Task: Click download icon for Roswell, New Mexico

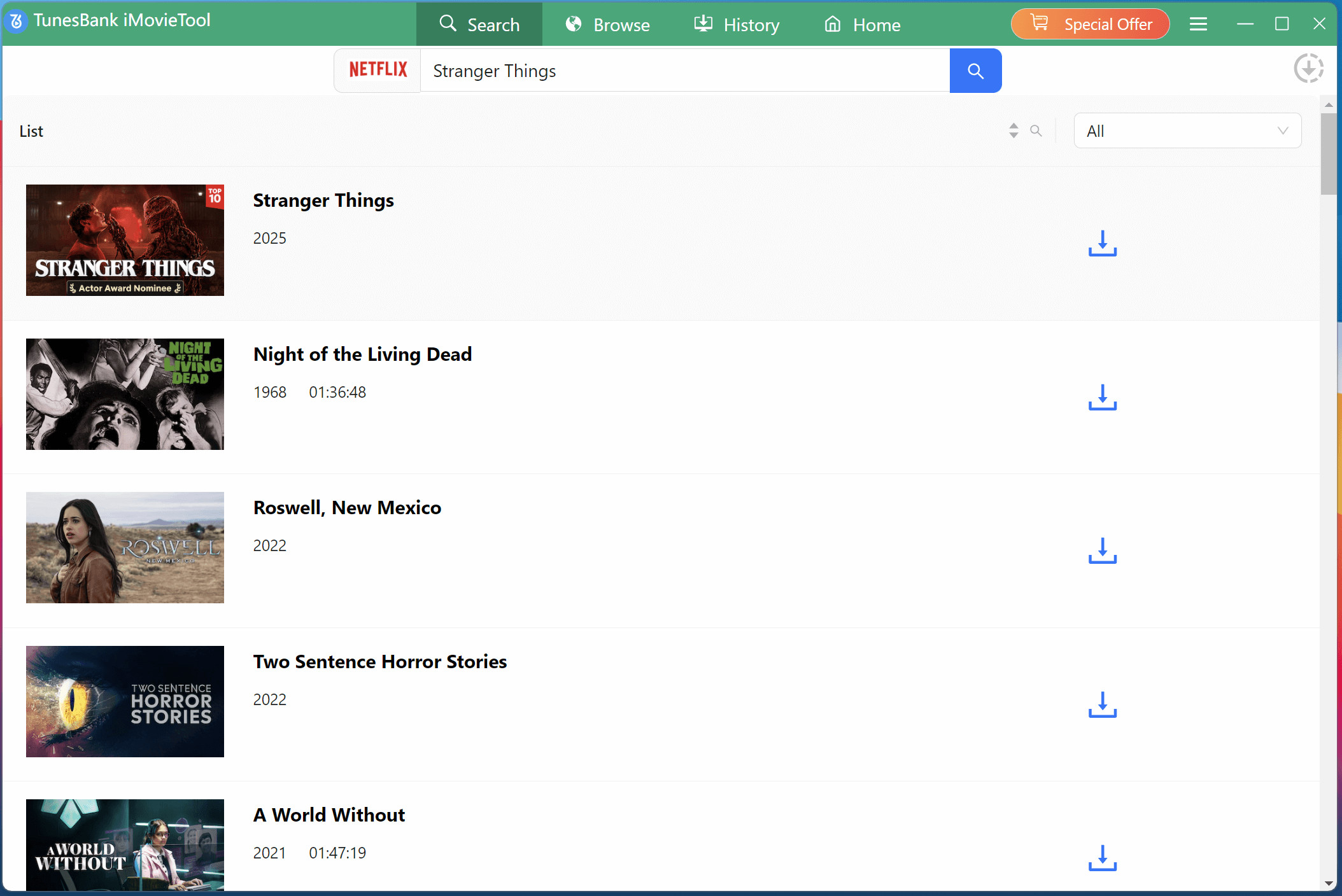Action: tap(1102, 551)
